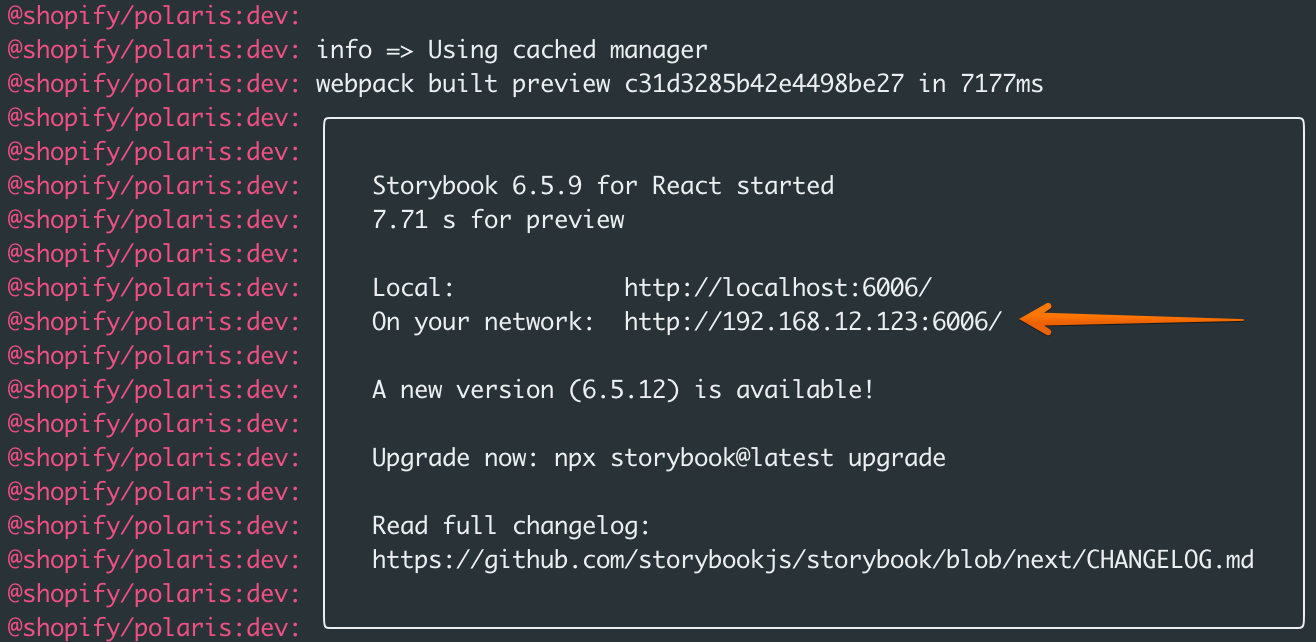Click the "webpack built preview" words

click(456, 84)
